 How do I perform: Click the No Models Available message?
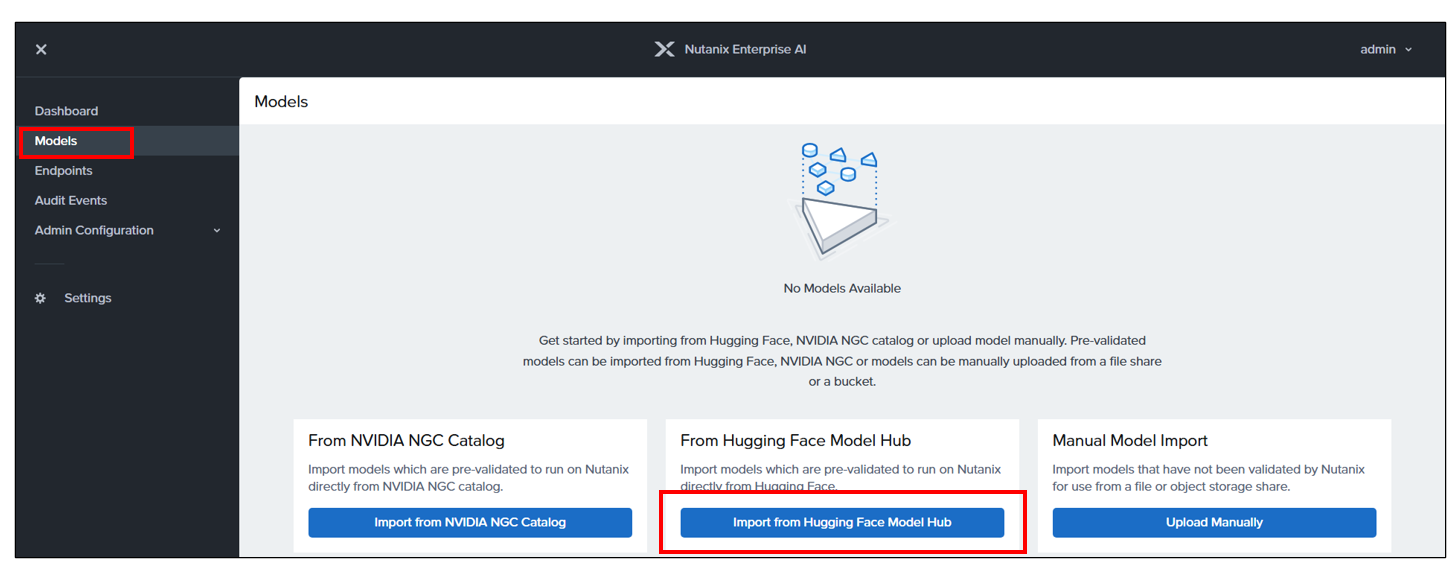[842, 288]
